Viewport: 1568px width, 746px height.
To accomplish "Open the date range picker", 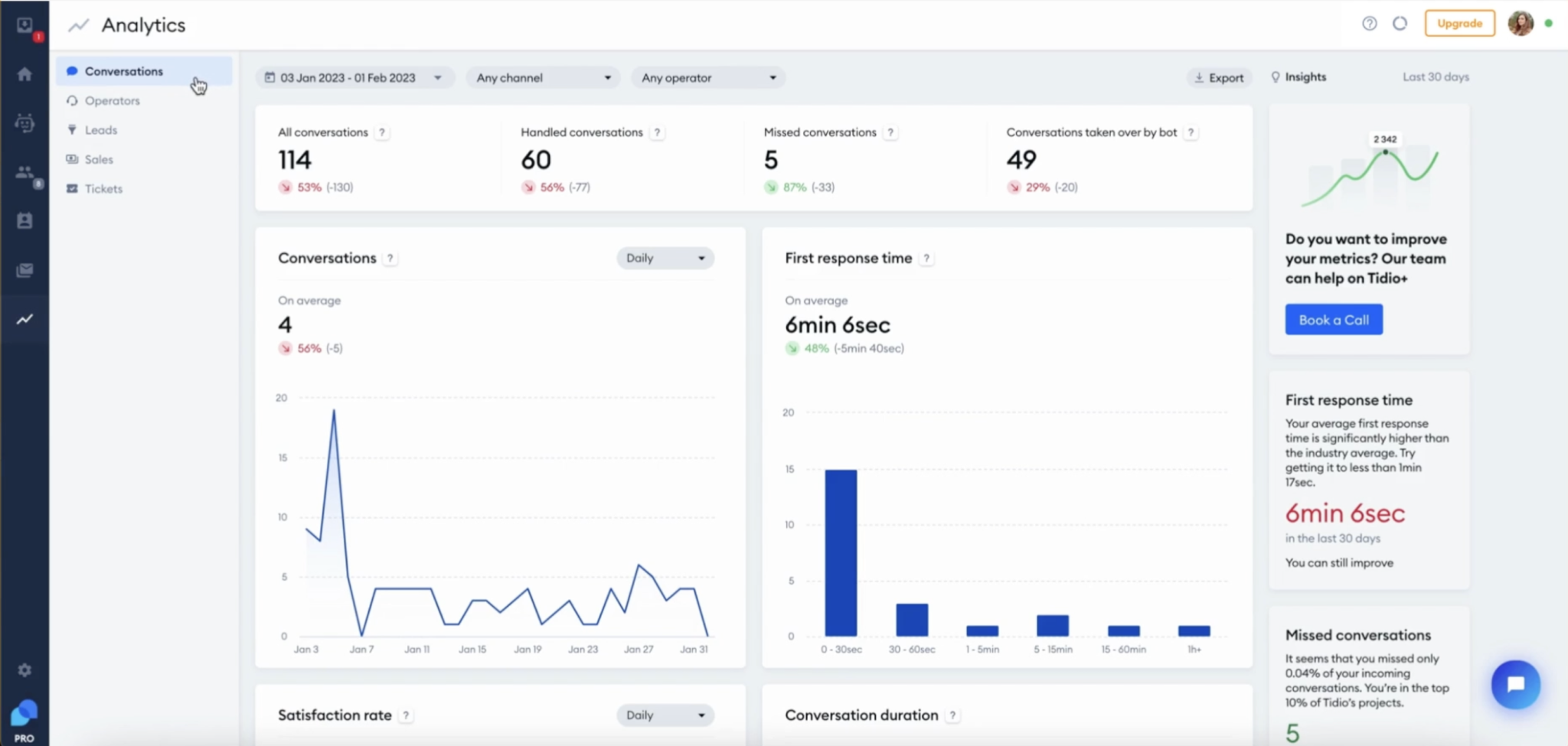I will (354, 77).
